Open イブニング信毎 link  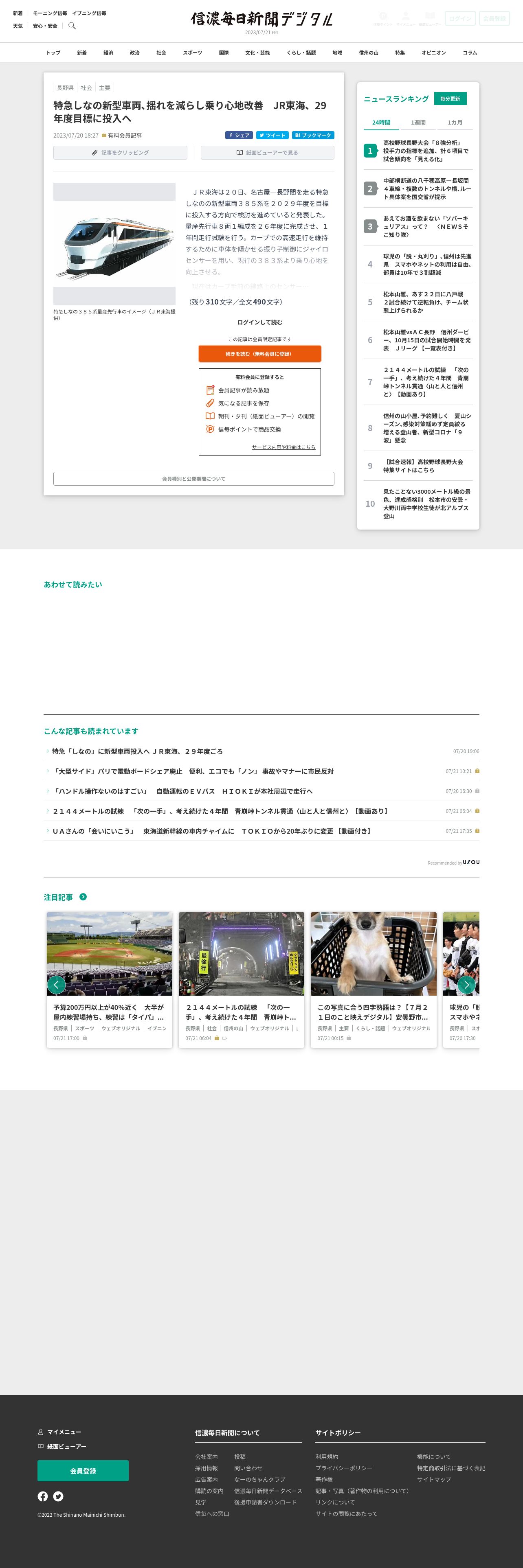point(89,13)
